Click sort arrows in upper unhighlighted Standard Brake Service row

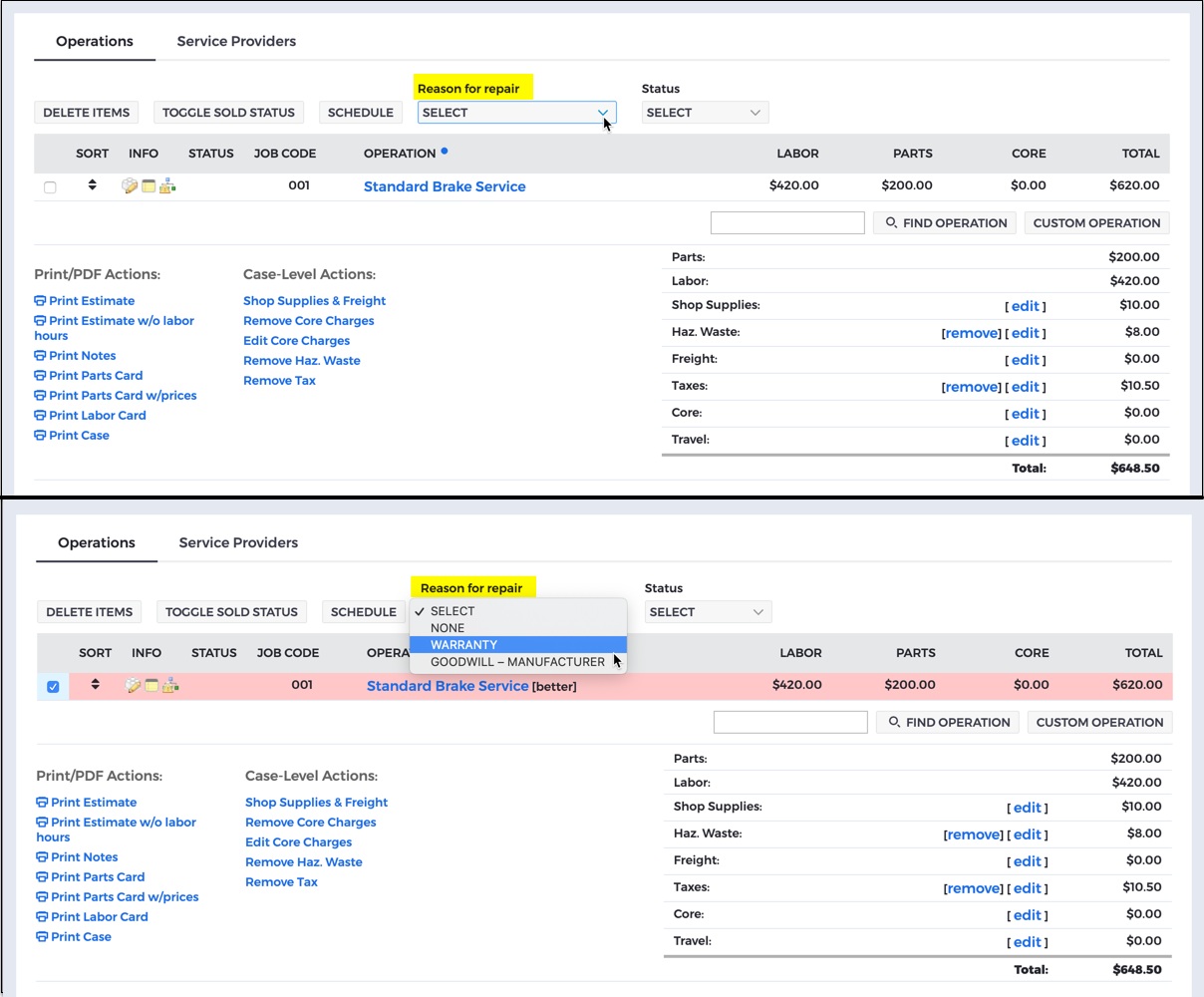(93, 185)
